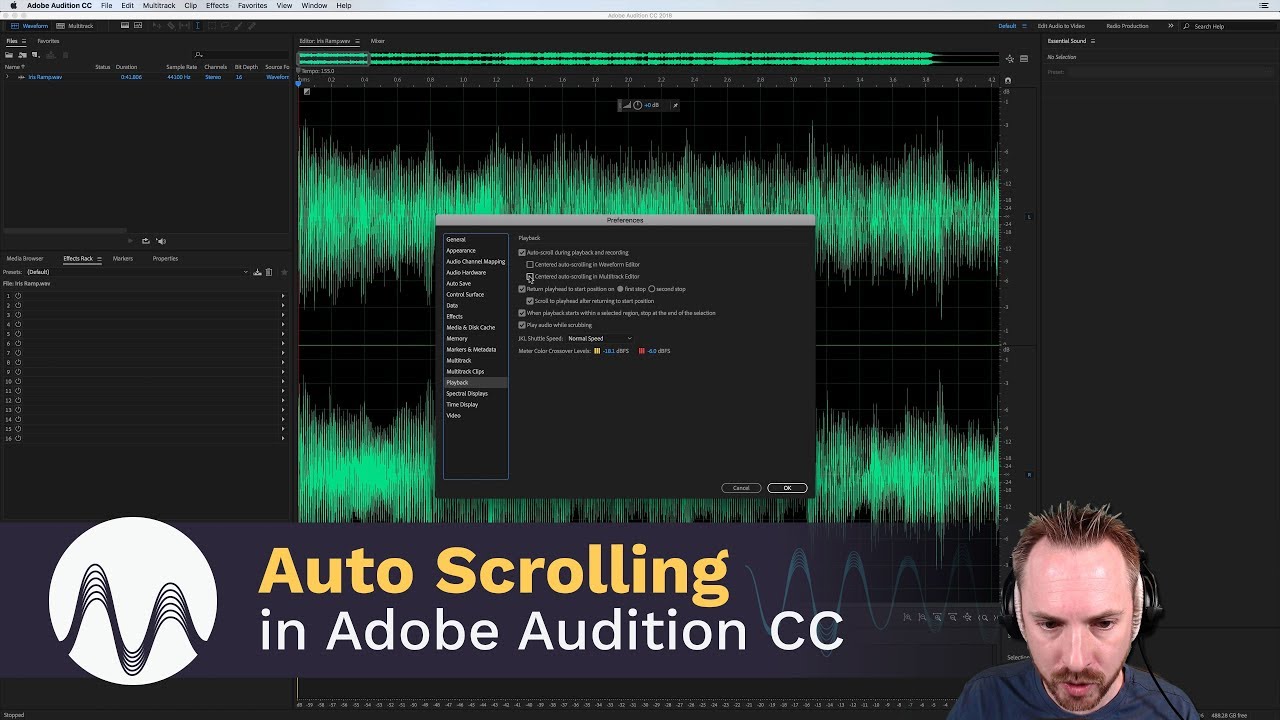
Task: Open Effects Rack Presets dropdown
Action: (137, 272)
